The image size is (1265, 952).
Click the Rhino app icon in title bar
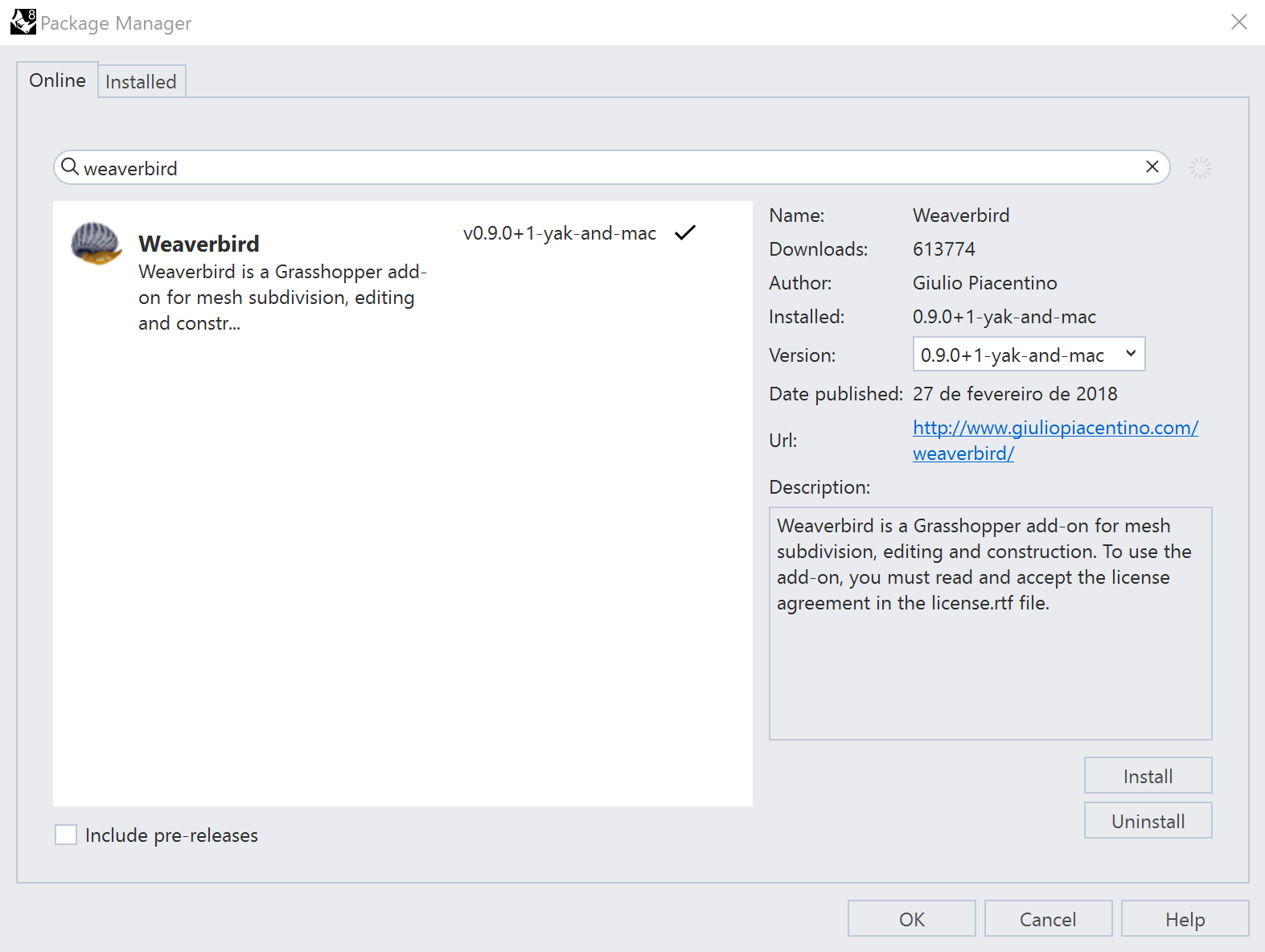pos(23,22)
